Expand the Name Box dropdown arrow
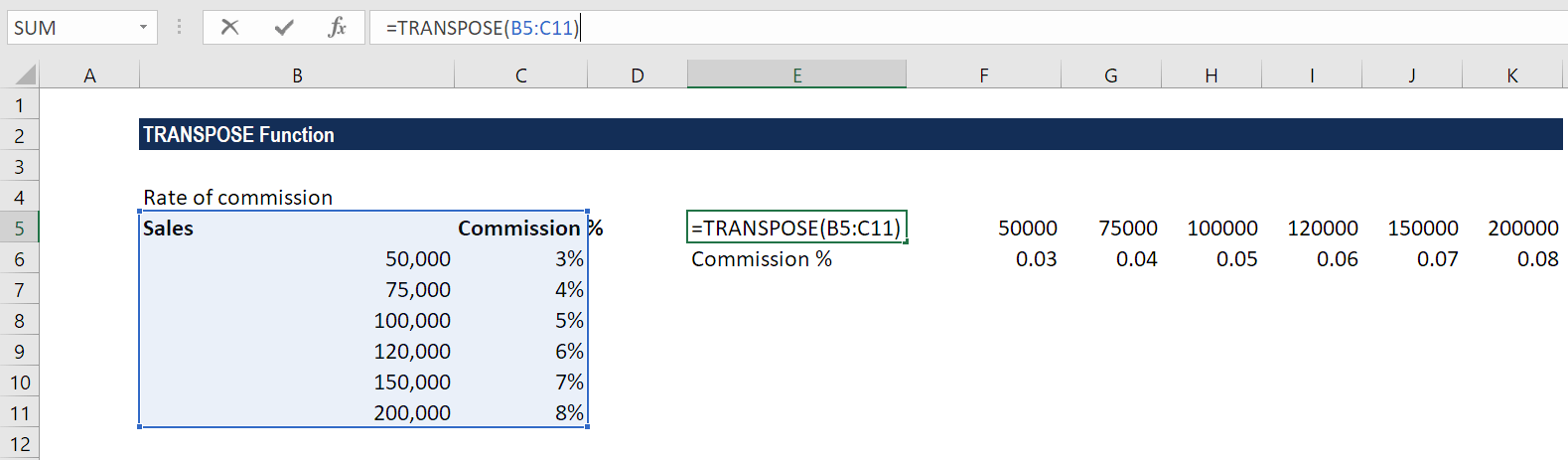 point(143,27)
